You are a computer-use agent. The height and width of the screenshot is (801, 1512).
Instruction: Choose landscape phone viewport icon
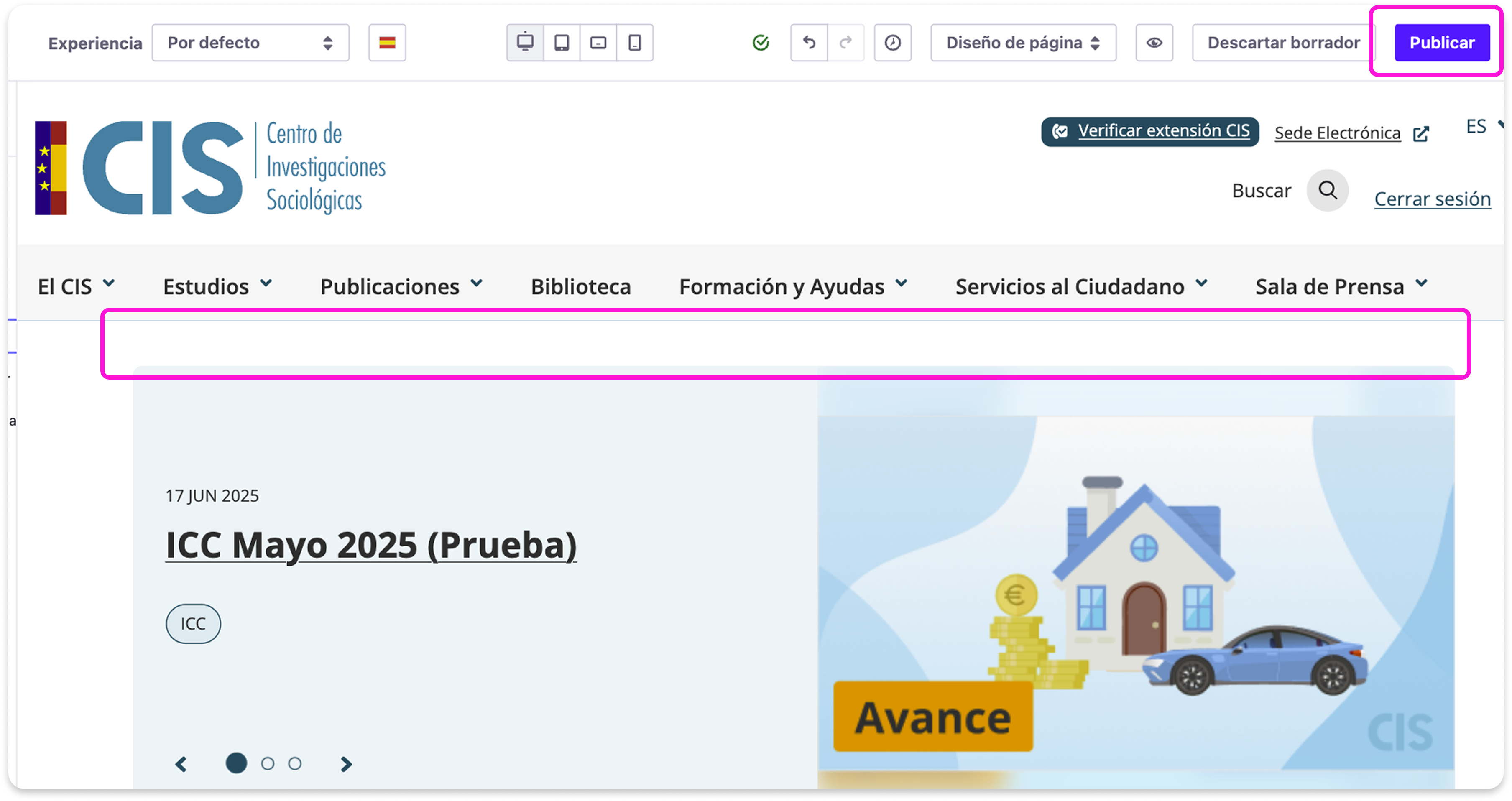(598, 42)
